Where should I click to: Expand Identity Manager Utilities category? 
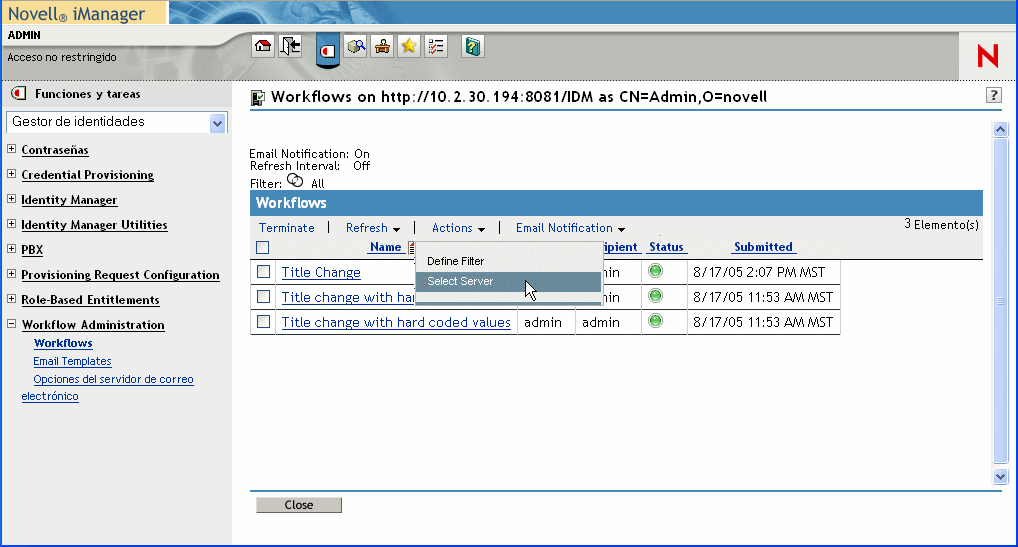point(12,223)
